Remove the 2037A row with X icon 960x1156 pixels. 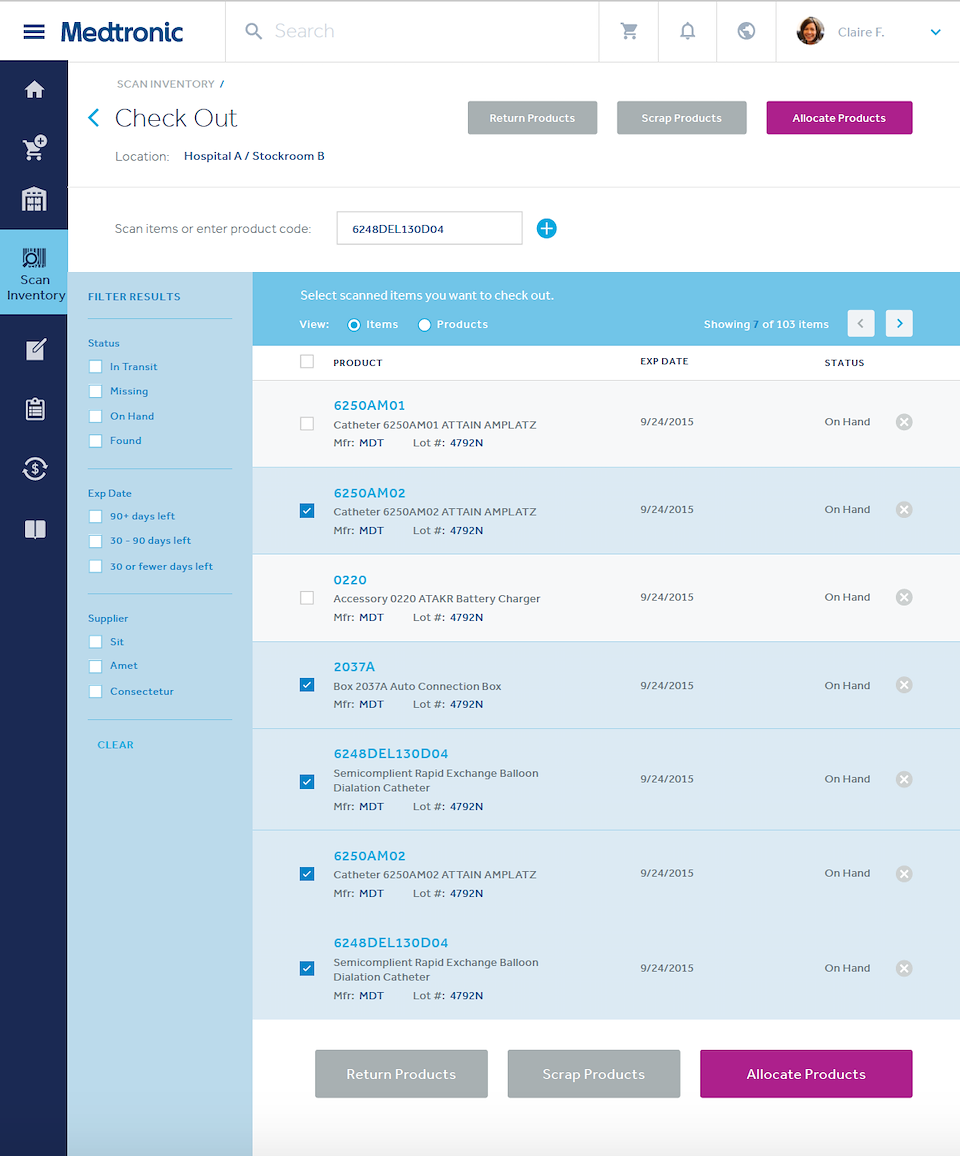coord(904,685)
